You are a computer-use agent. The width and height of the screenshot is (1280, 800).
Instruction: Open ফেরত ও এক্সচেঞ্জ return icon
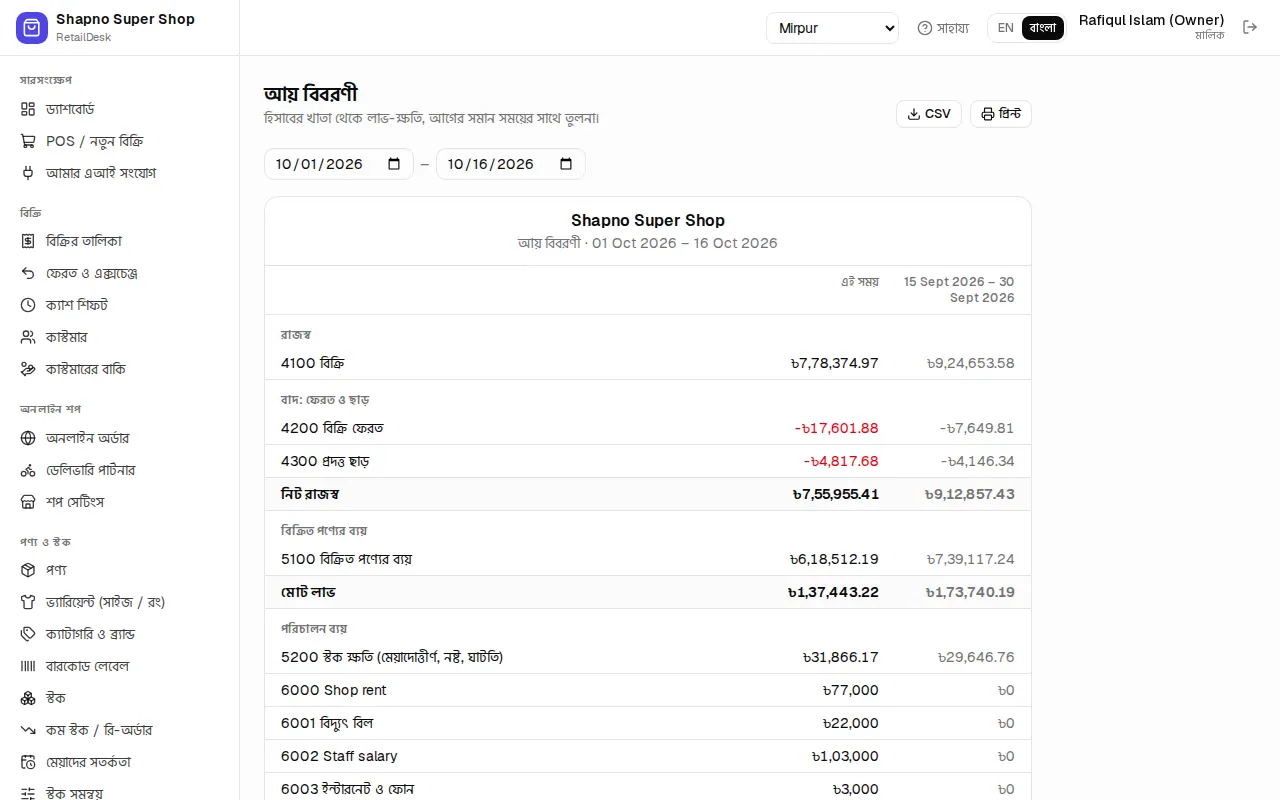28,273
